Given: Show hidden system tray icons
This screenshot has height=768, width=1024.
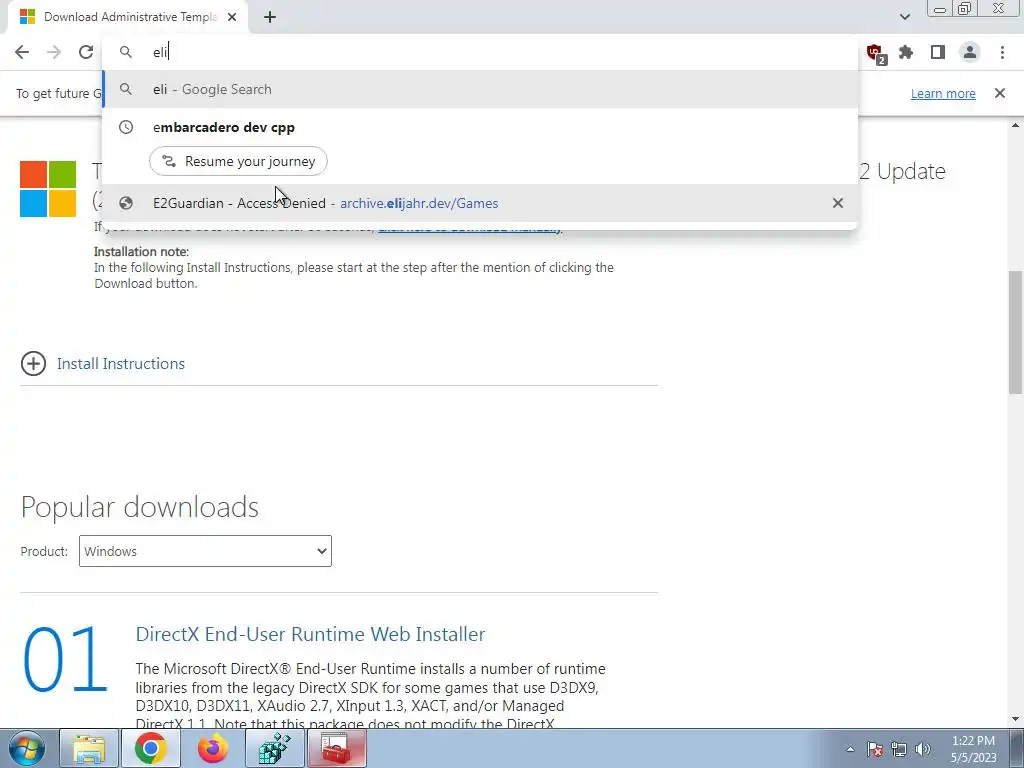Looking at the screenshot, I should point(850,749).
